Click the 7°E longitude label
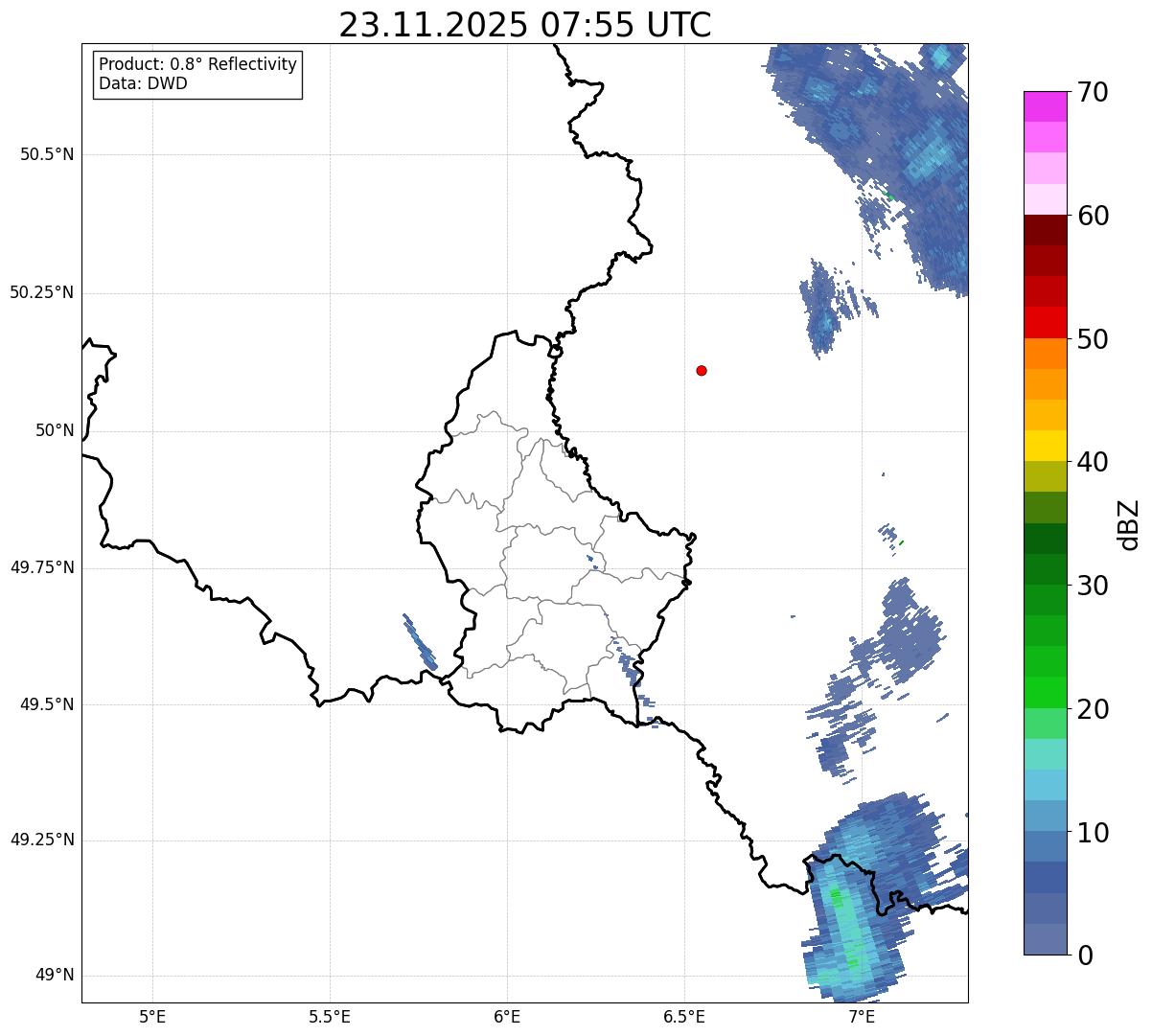Viewport: 1152px width, 1036px height. [x=862, y=1016]
